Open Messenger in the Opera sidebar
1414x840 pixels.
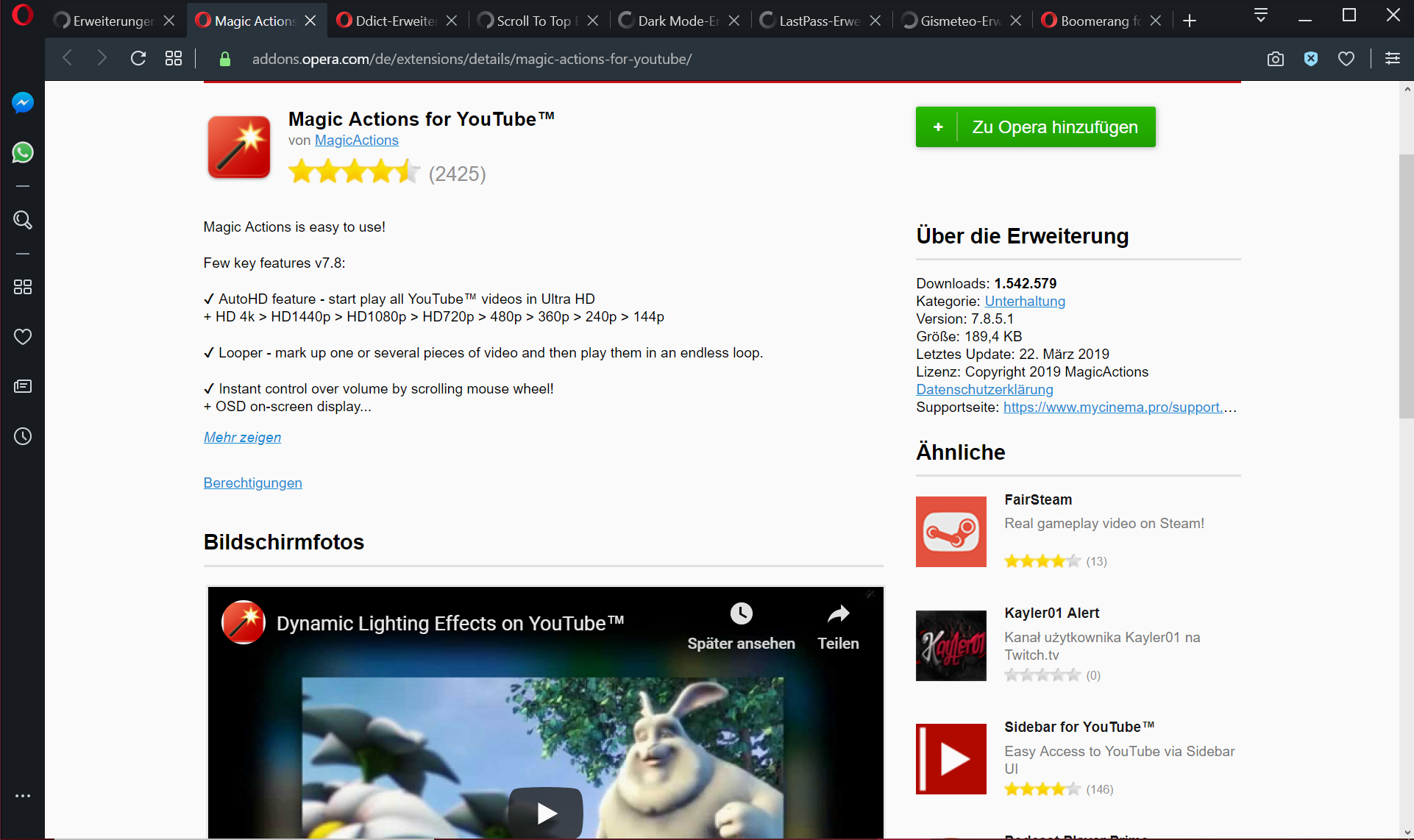23,102
